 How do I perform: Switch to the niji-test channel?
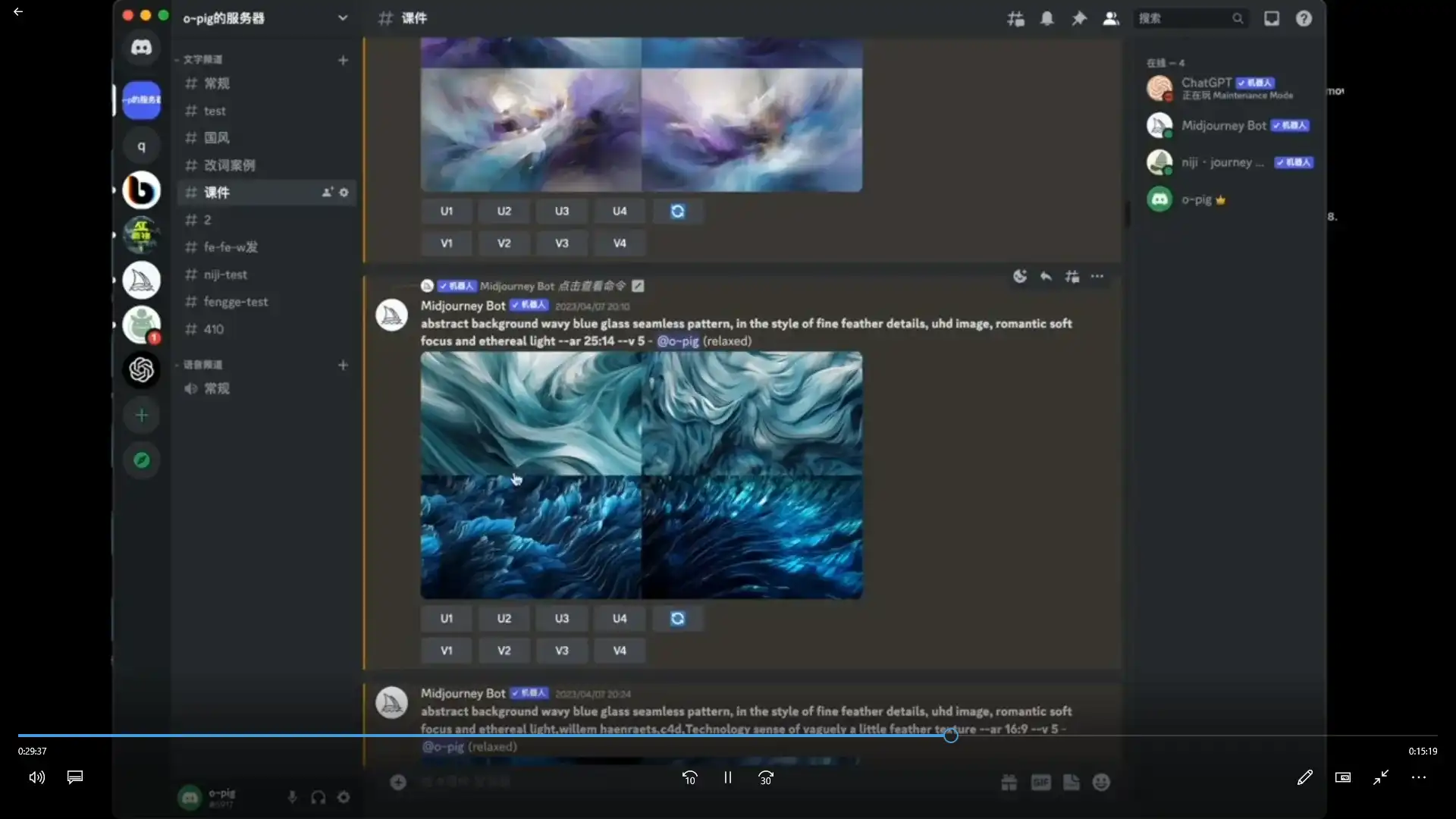225,275
